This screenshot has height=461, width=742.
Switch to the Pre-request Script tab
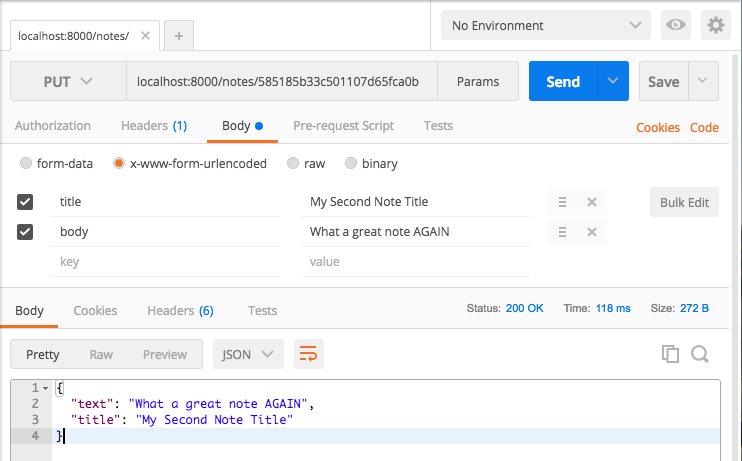(x=344, y=126)
